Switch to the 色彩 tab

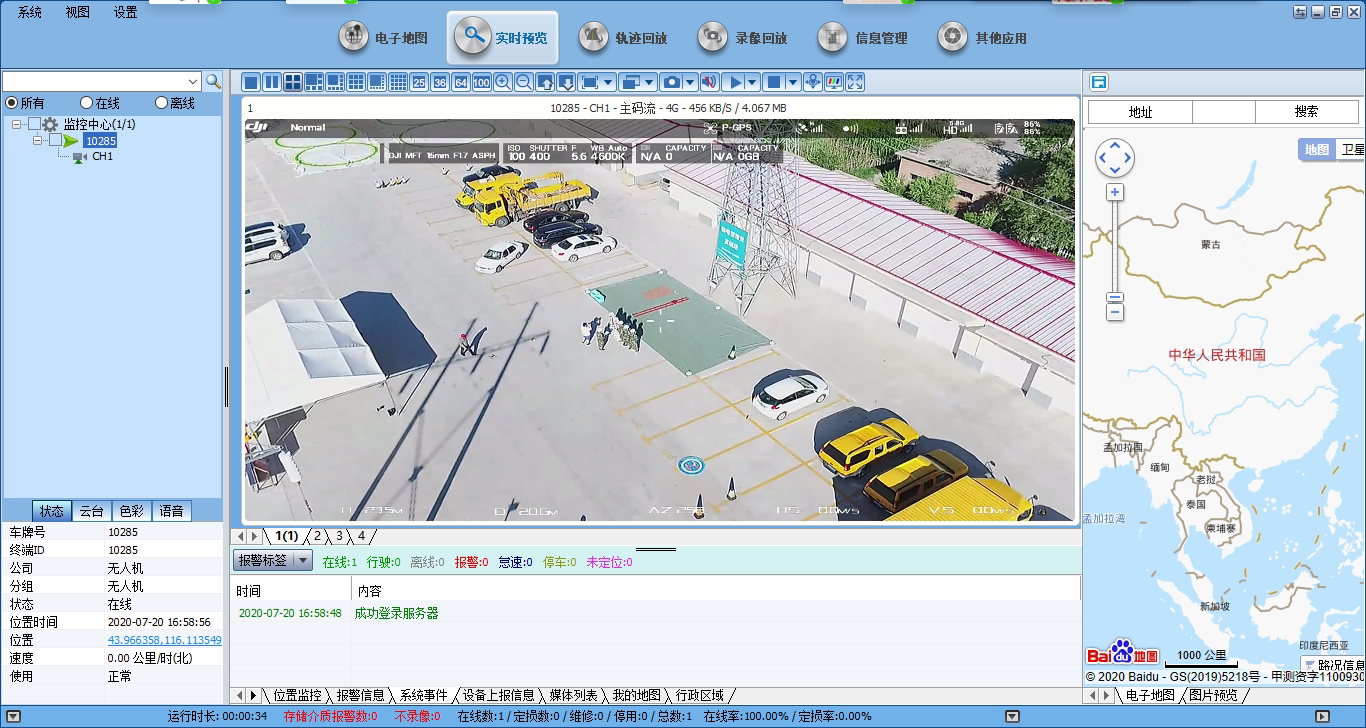click(131, 511)
